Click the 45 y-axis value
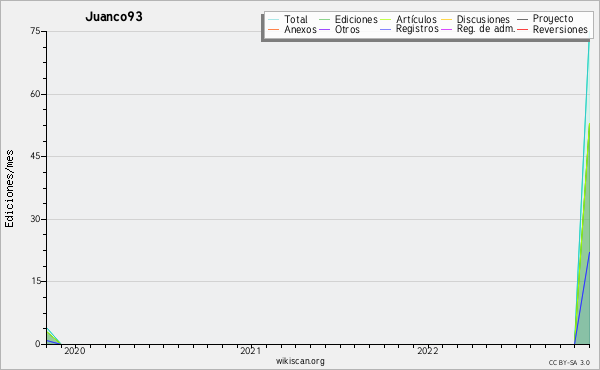 point(35,156)
